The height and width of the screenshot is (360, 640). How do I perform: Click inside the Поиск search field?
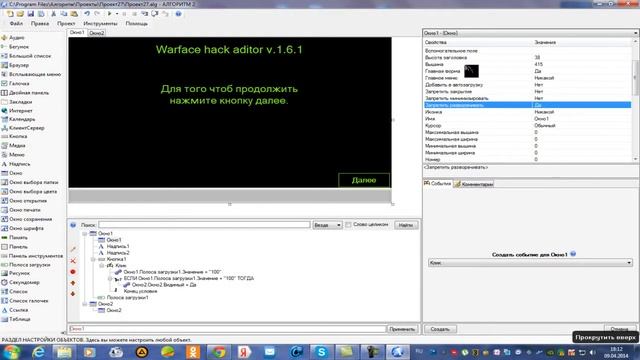point(204,225)
